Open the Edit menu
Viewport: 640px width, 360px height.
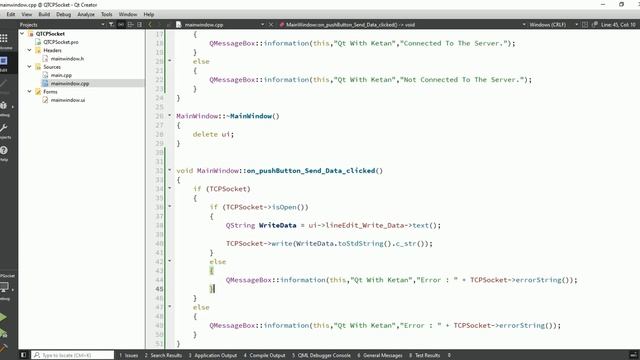pos(11,14)
